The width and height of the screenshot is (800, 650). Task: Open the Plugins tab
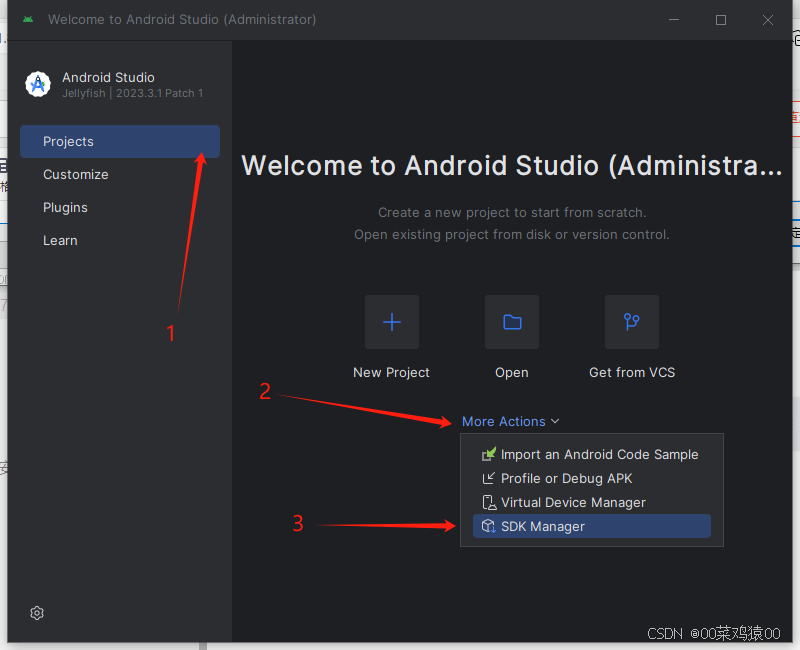coord(120,208)
